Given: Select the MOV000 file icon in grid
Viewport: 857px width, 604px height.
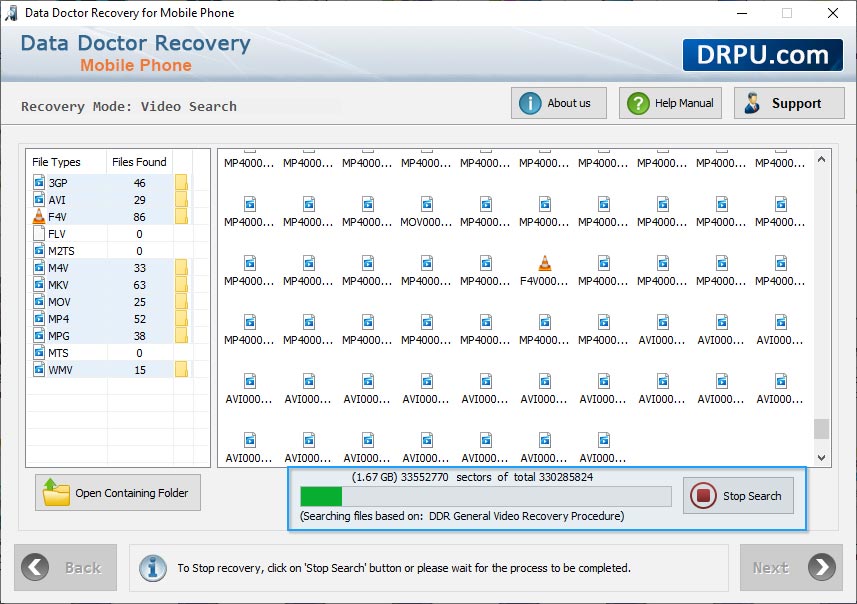Looking at the screenshot, I should (427, 204).
